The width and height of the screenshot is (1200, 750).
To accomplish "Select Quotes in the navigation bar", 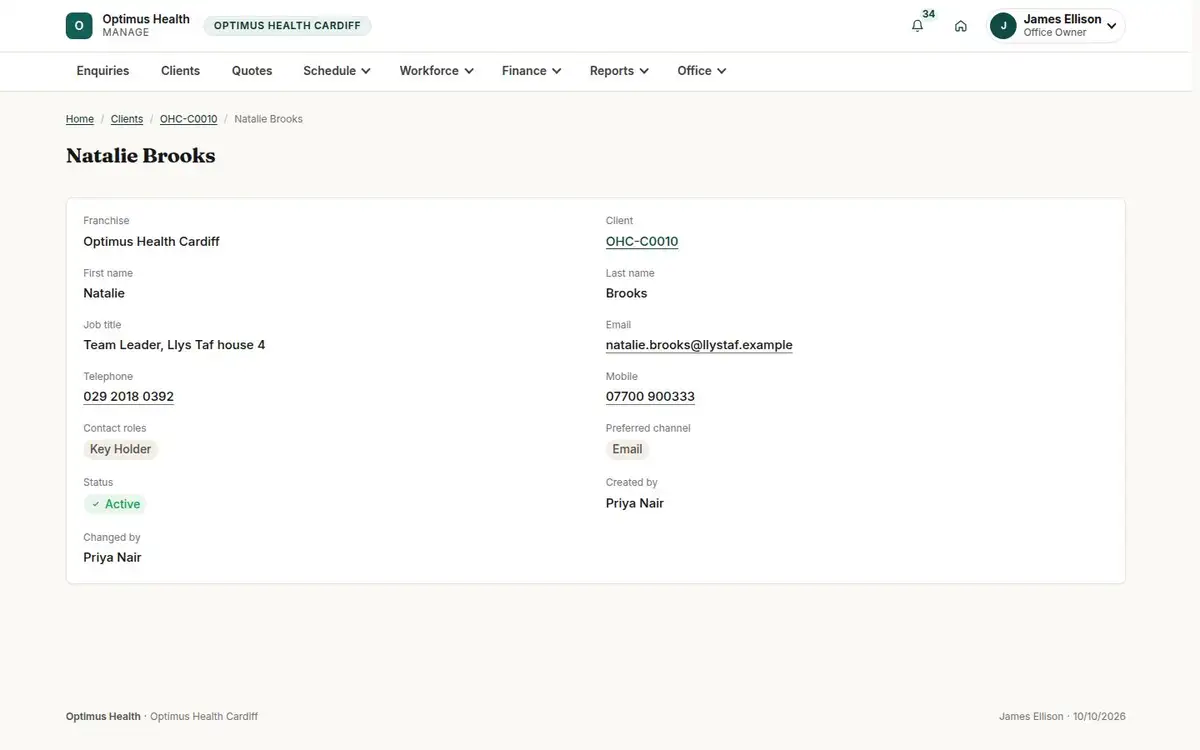I will [x=252, y=71].
